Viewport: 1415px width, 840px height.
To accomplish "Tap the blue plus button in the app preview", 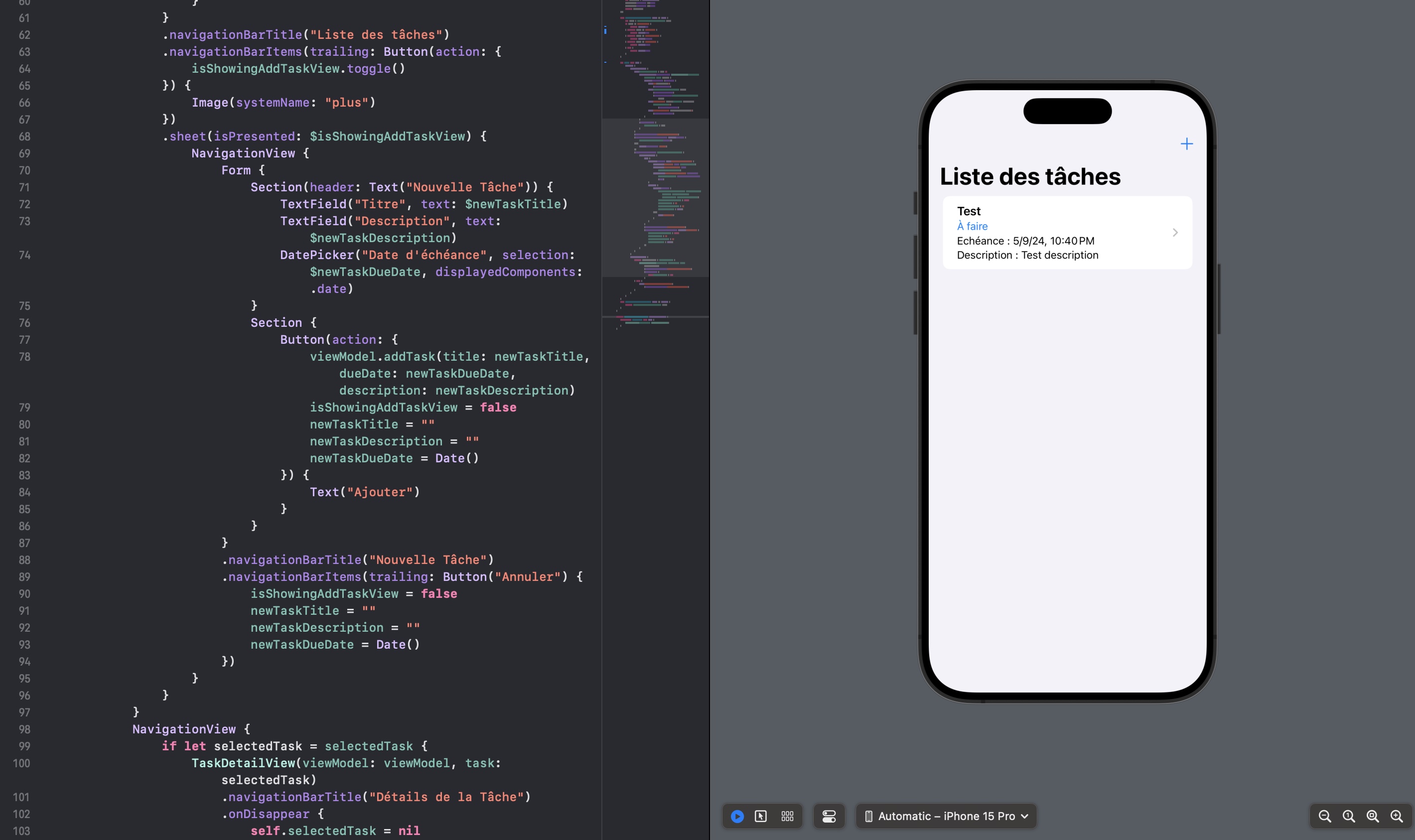I will coord(1187,144).
